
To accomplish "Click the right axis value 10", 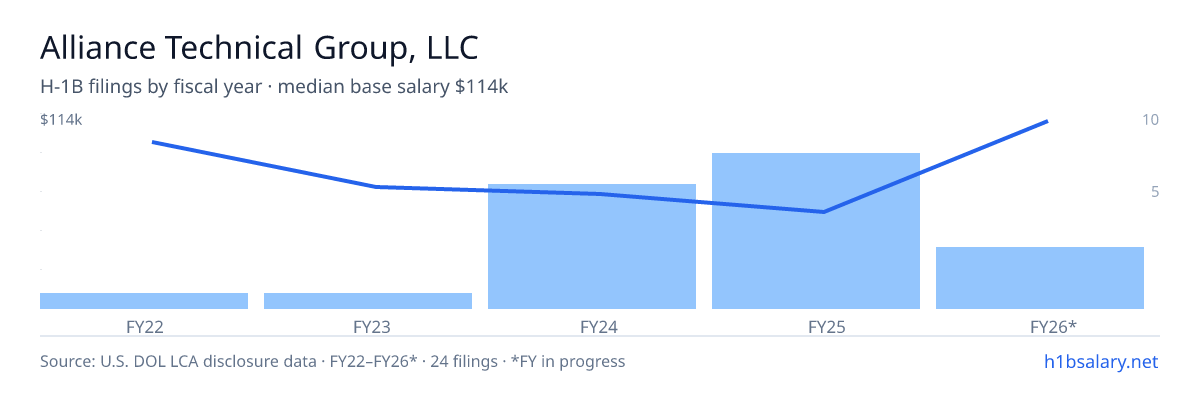I will (1150, 120).
